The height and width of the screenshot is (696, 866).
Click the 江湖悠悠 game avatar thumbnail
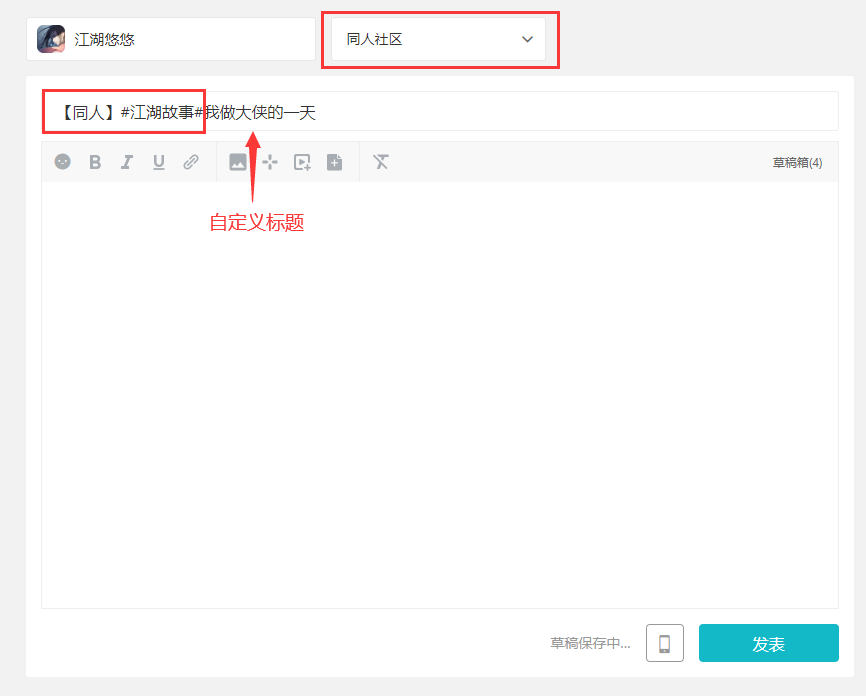click(x=51, y=39)
